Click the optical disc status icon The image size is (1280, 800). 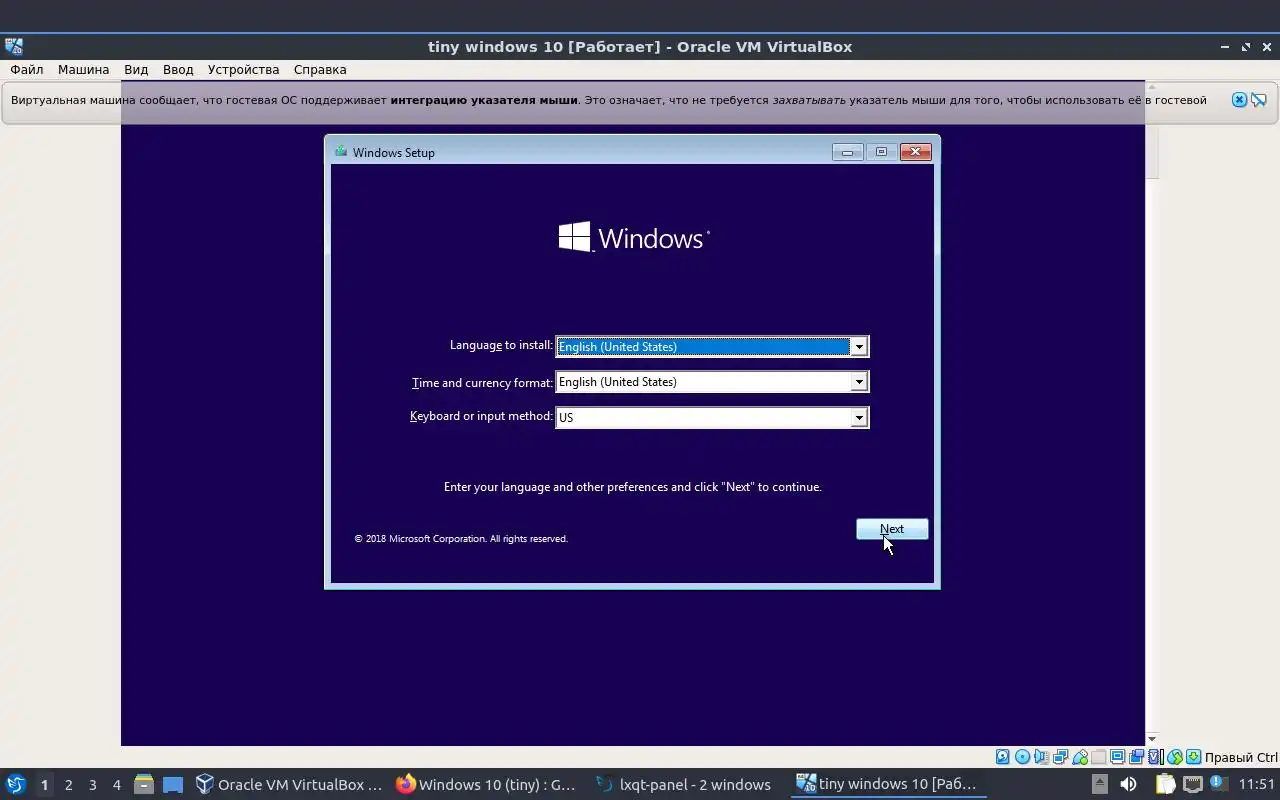1022,757
